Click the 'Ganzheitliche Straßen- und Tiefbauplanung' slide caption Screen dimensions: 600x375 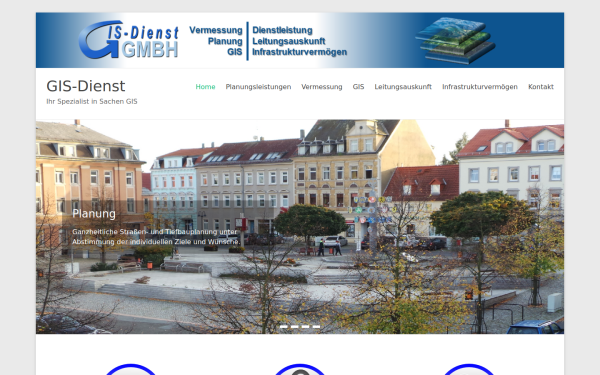(x=156, y=237)
